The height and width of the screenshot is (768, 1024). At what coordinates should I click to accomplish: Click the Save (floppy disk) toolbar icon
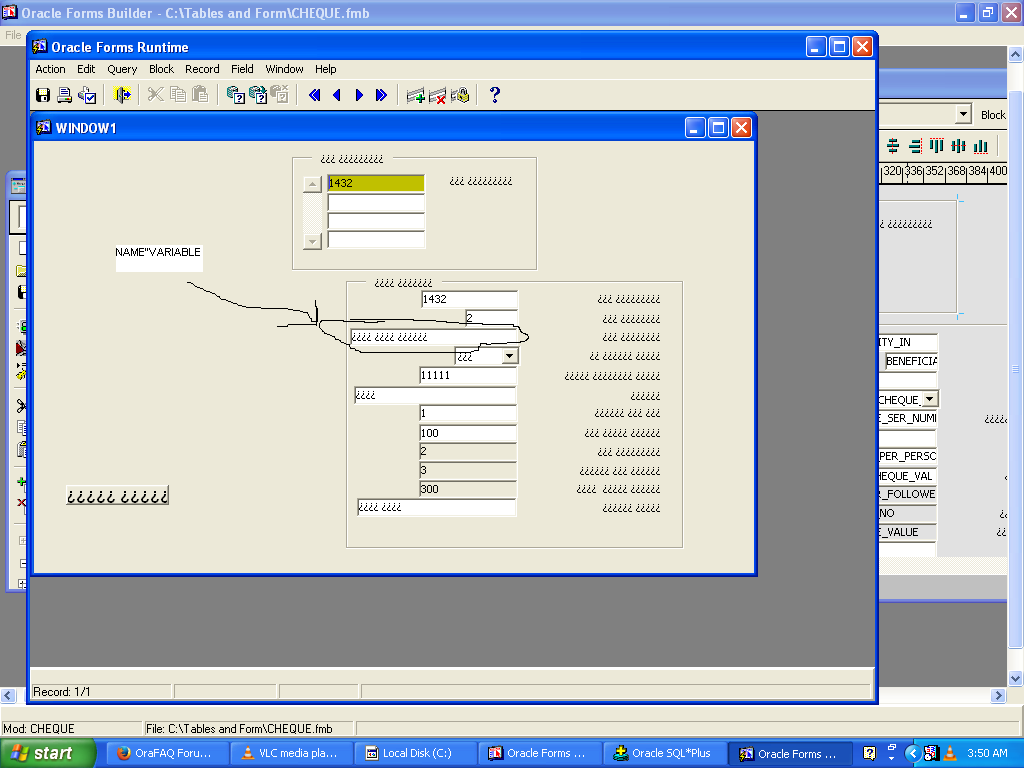[x=42, y=95]
